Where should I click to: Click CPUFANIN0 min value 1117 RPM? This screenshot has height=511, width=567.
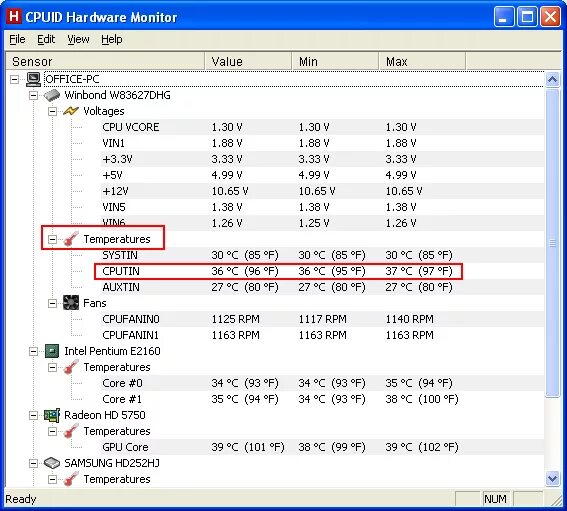pyautogui.click(x=322, y=319)
